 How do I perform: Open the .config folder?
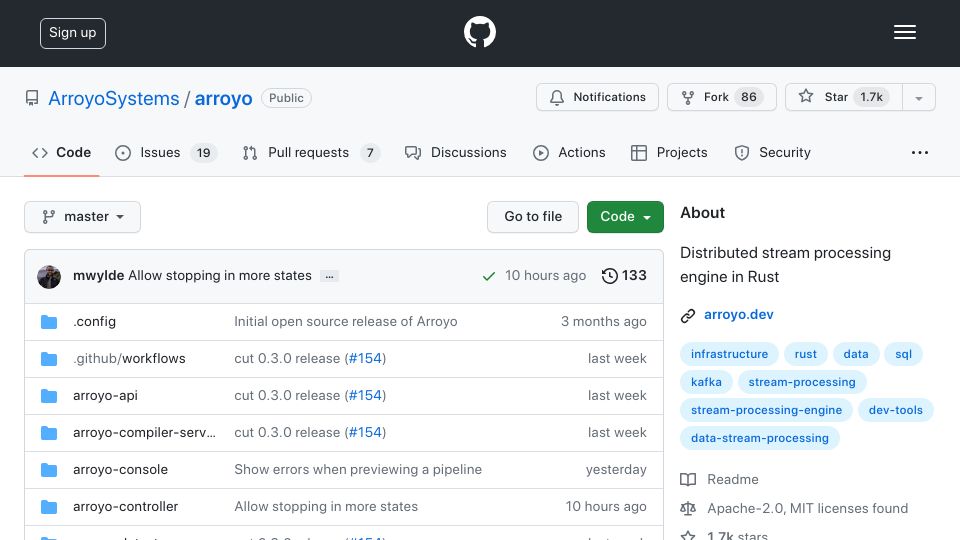coord(94,321)
